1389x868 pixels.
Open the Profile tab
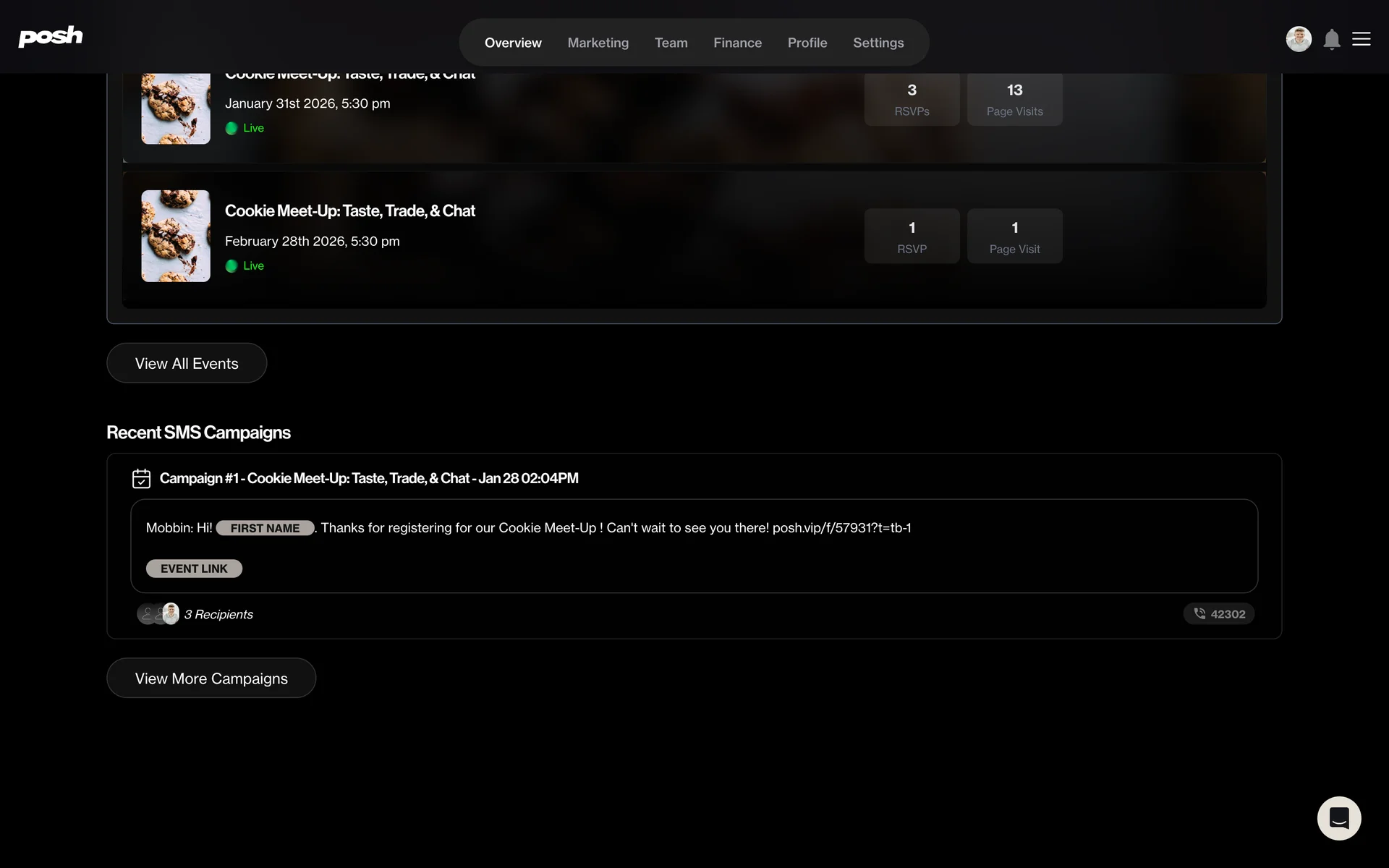807,43
